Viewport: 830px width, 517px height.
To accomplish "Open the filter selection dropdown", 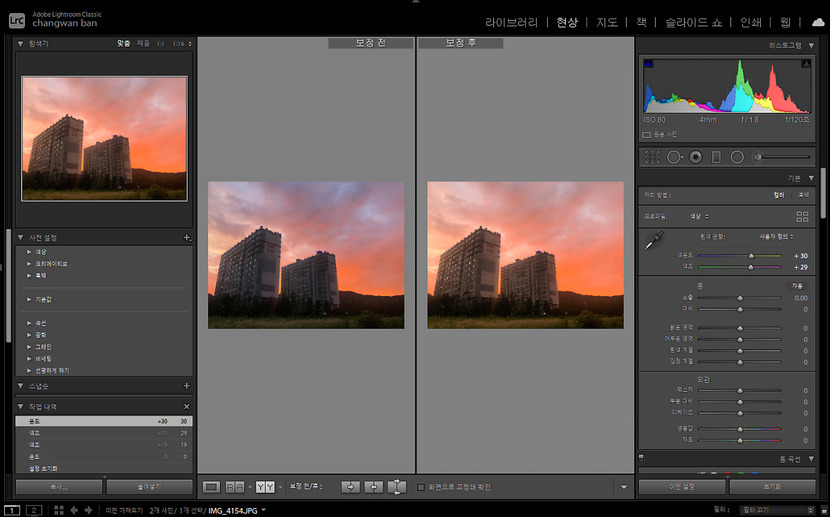I will pos(777,511).
